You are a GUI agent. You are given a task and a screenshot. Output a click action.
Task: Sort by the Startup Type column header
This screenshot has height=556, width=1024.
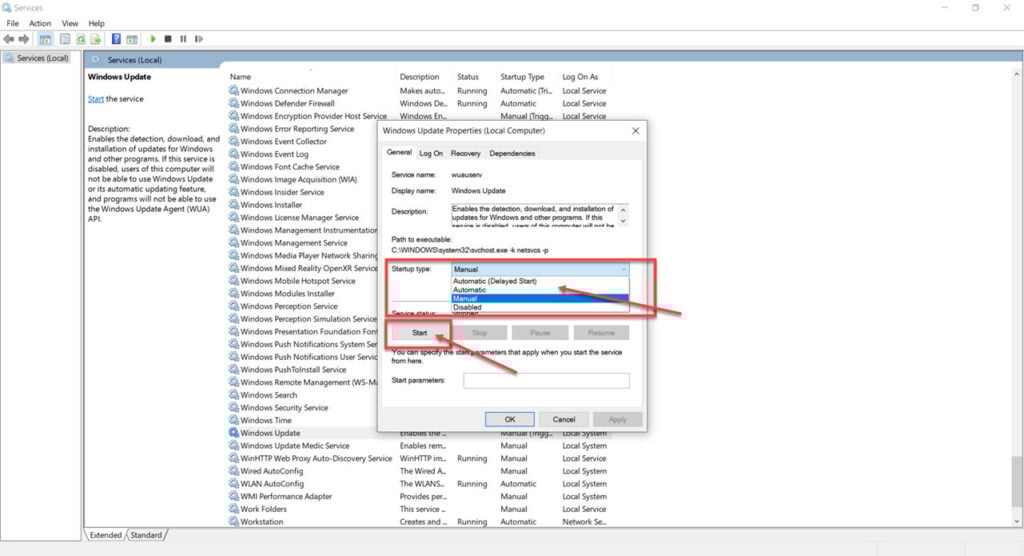(522, 76)
